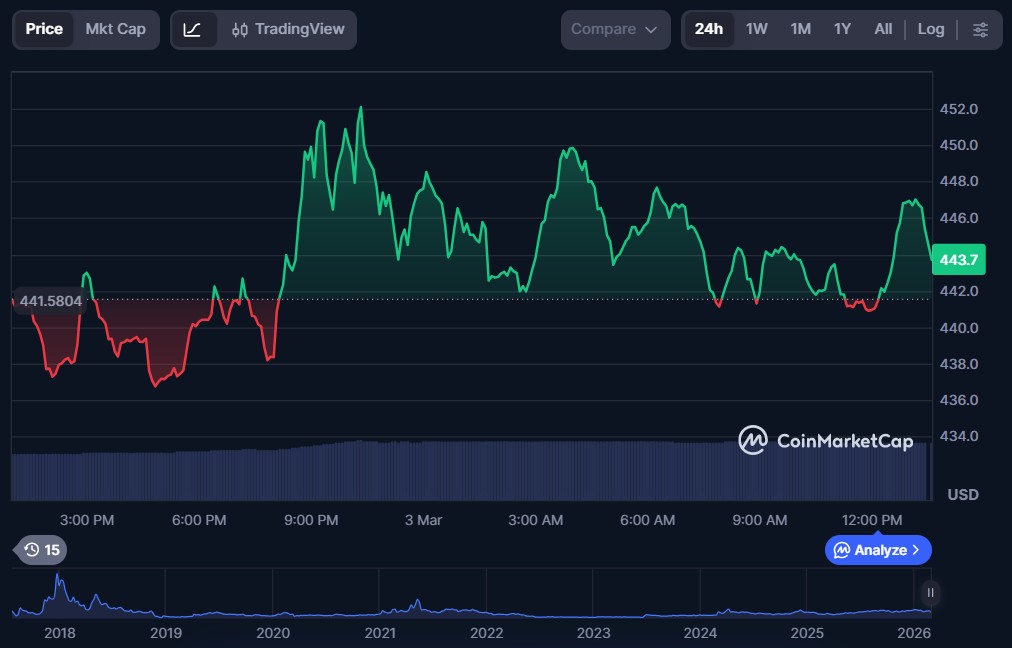The width and height of the screenshot is (1012, 648).
Task: Switch chart to Price view
Action: pos(44,30)
